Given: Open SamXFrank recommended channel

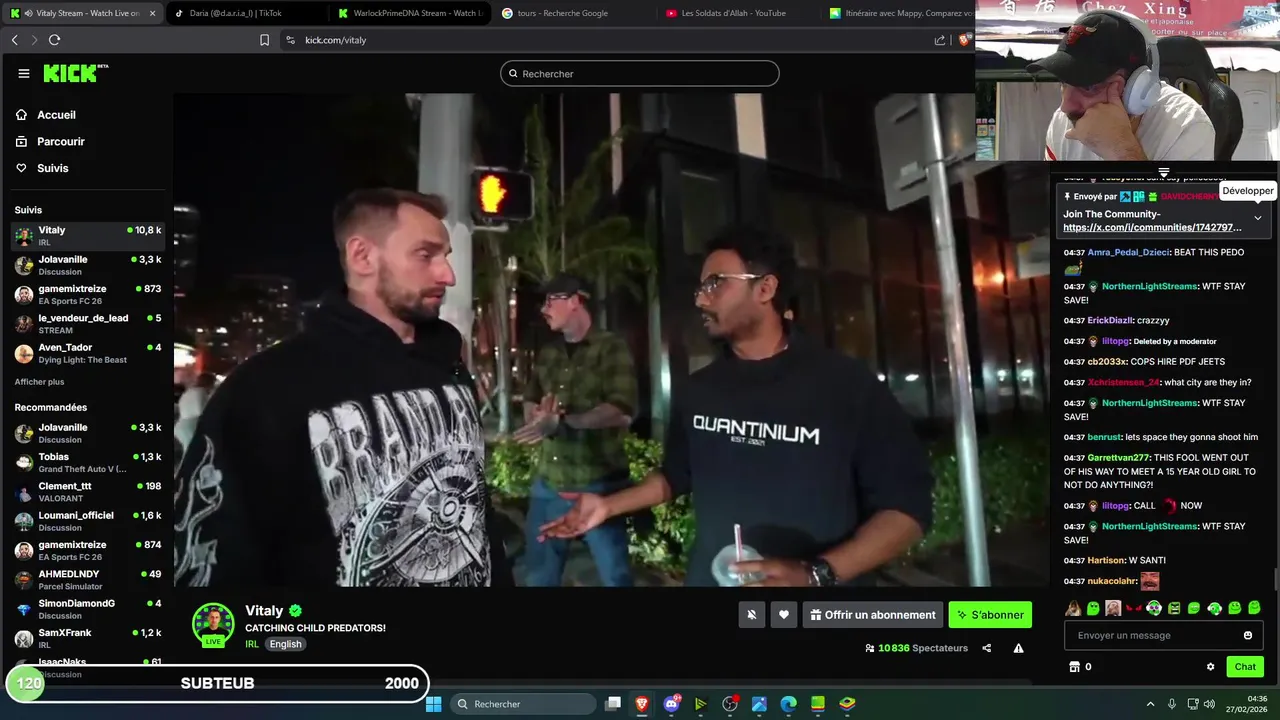Looking at the screenshot, I should (x=88, y=638).
